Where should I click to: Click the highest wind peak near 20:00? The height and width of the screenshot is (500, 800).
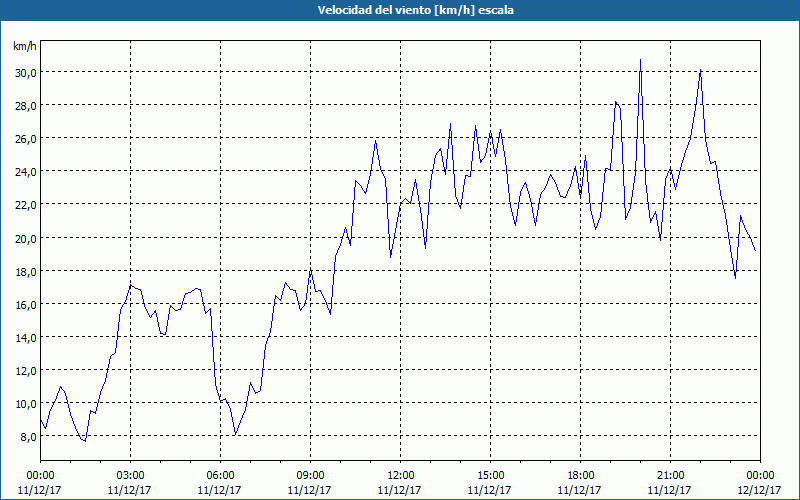[x=640, y=60]
